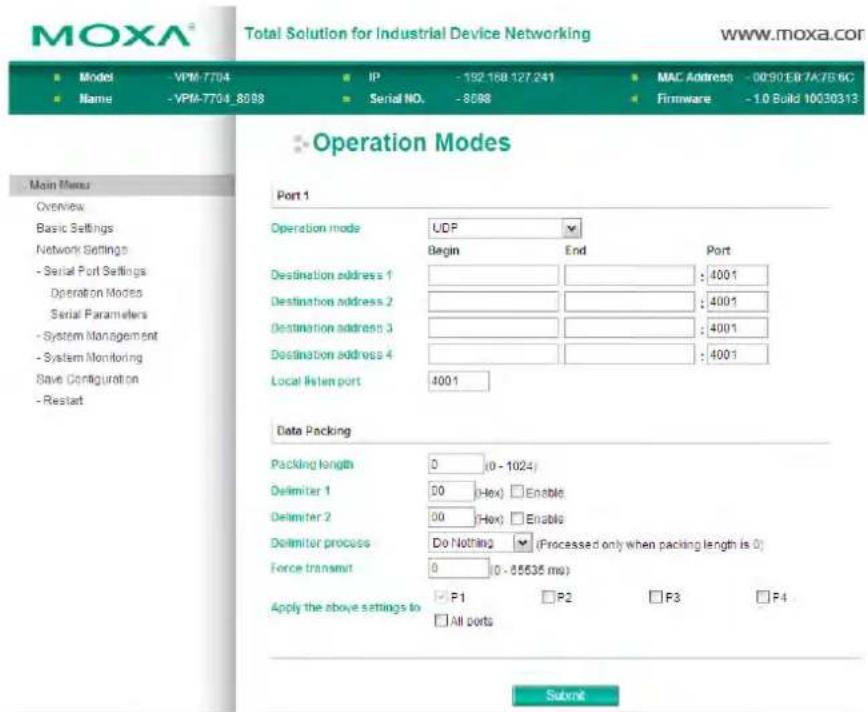Expand the Restart menu item

pos(60,400)
